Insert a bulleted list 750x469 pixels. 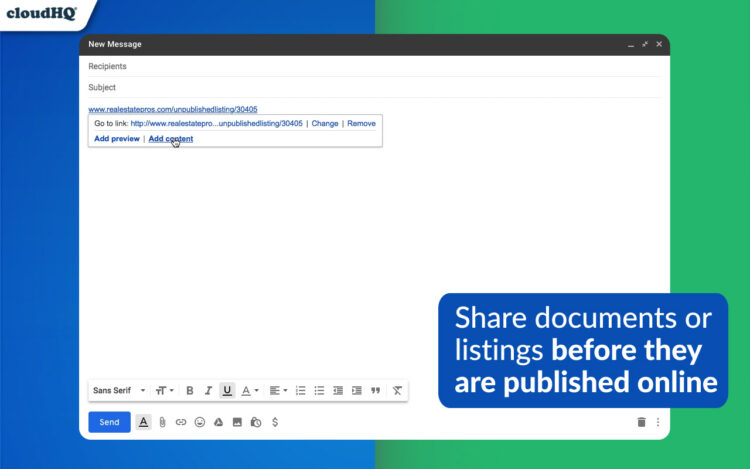pyautogui.click(x=319, y=391)
